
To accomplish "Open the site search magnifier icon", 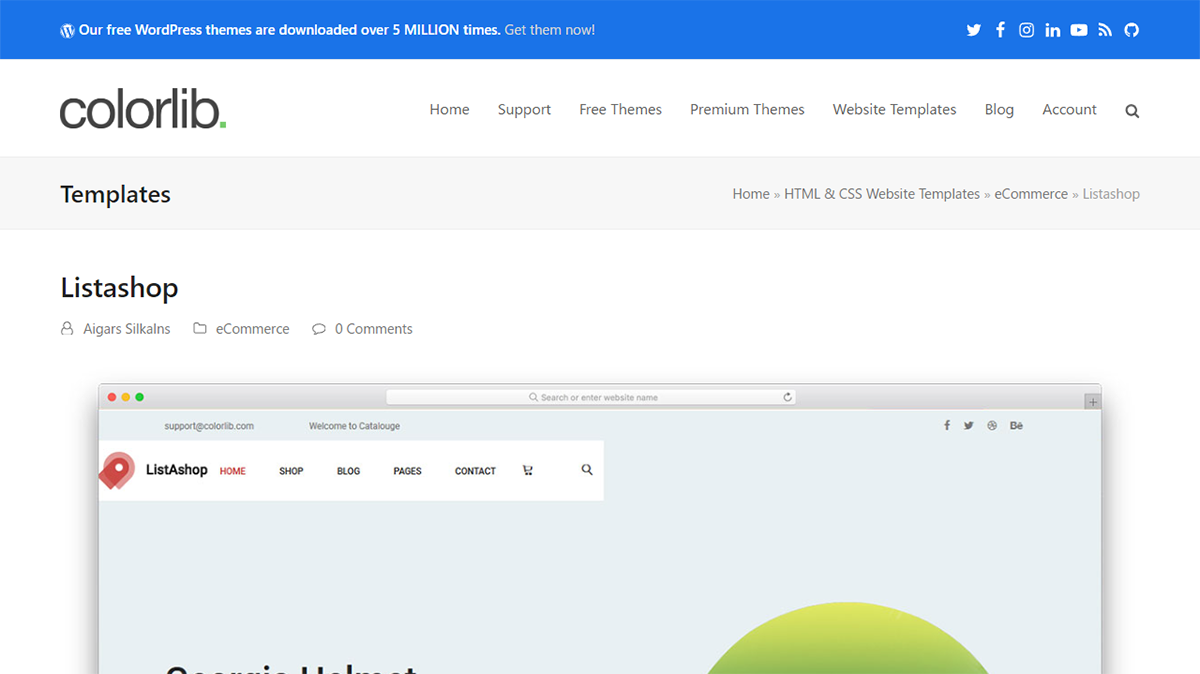I will pos(1131,110).
